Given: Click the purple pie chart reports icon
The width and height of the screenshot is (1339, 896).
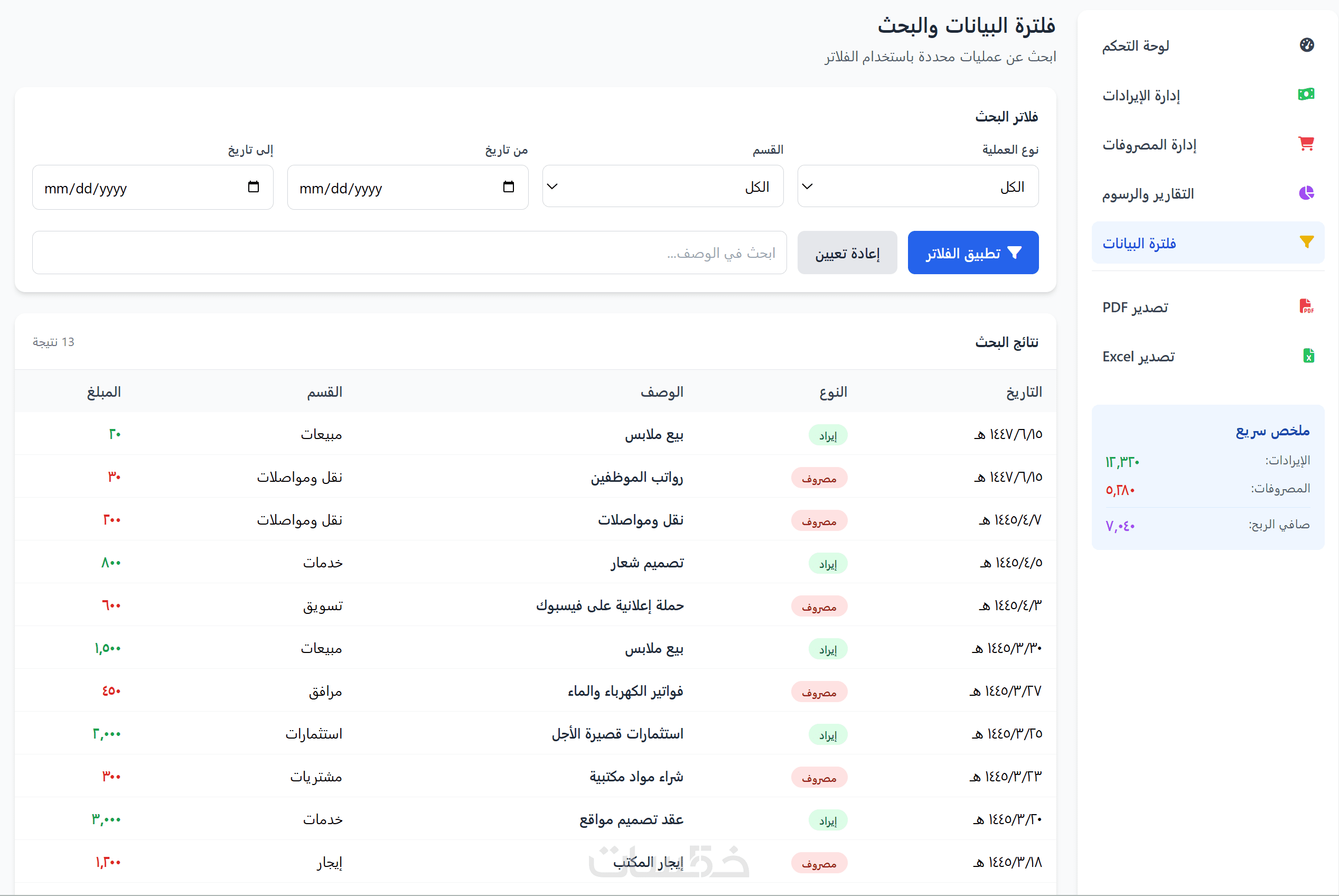Looking at the screenshot, I should tap(1306, 193).
